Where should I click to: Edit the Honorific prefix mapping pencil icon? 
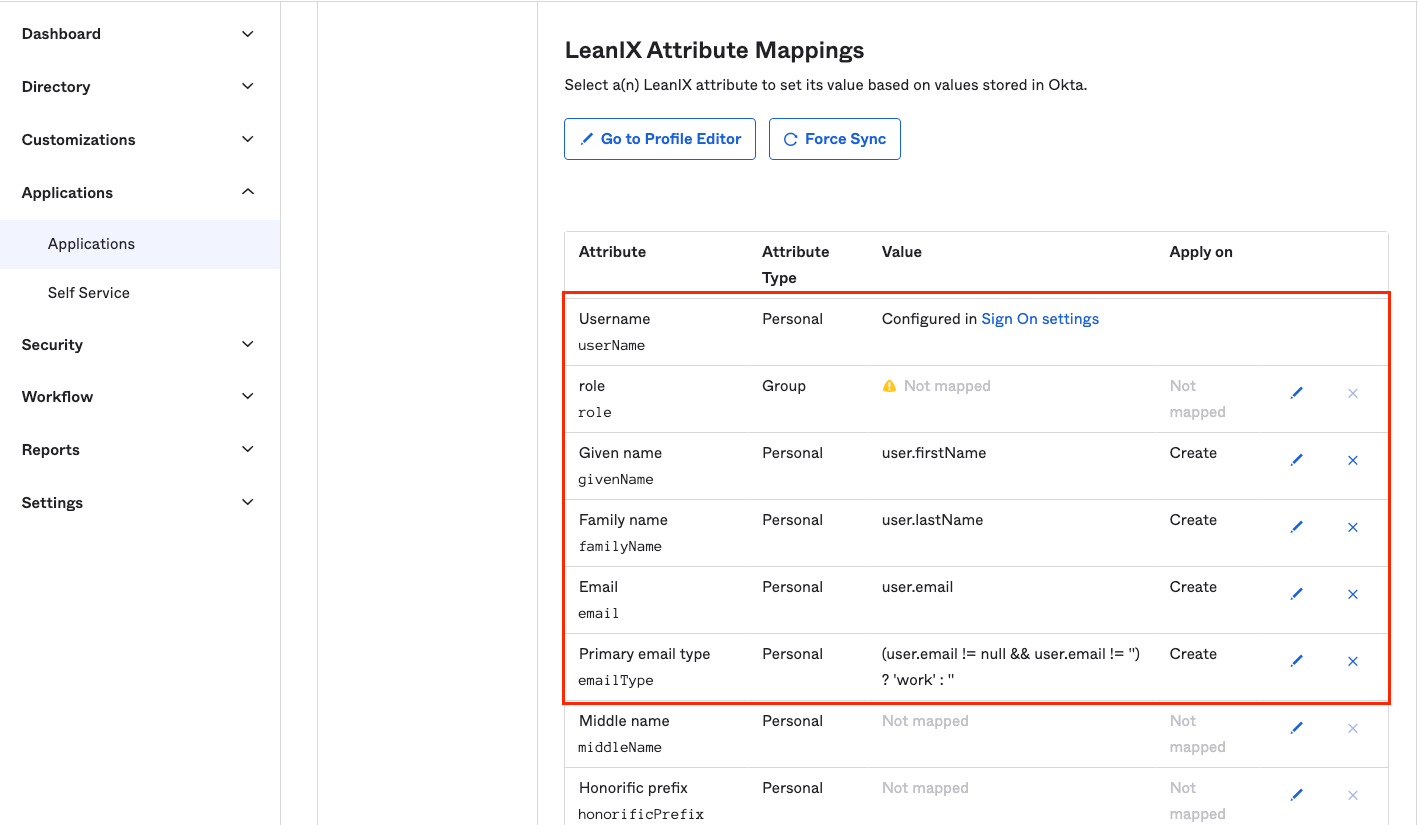point(1297,796)
